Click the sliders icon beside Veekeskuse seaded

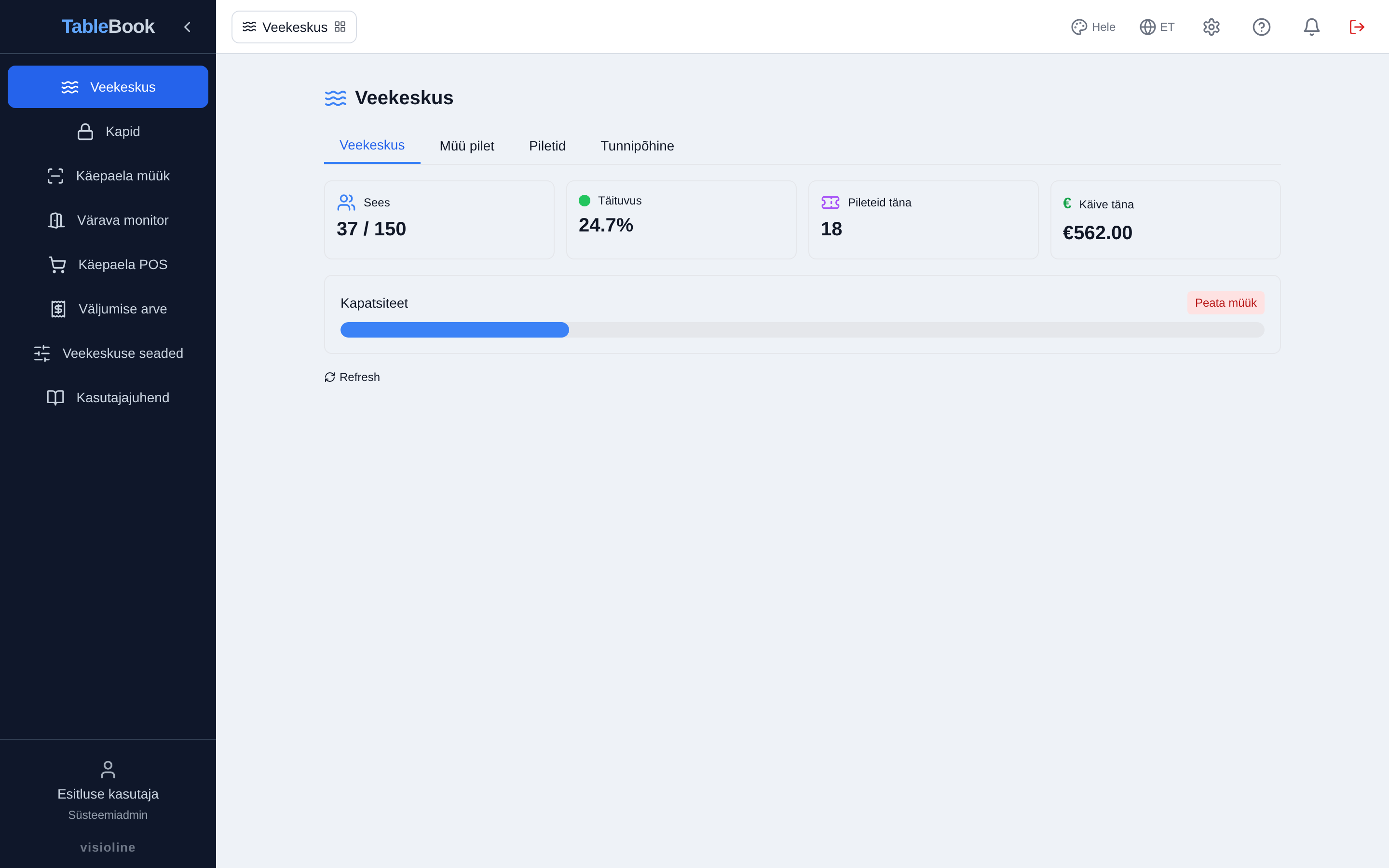click(42, 353)
